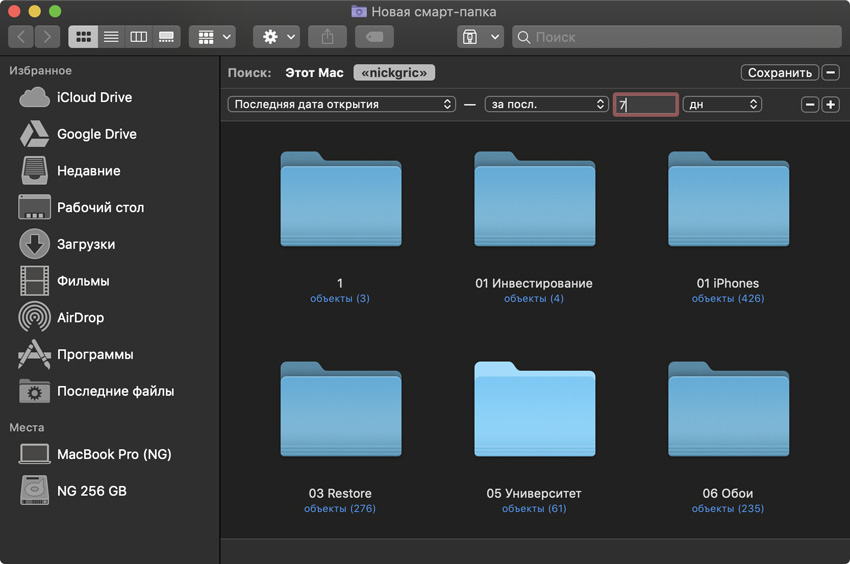The height and width of the screenshot is (564, 850).
Task: Select iCloud Drive in the sidebar
Action: click(94, 97)
